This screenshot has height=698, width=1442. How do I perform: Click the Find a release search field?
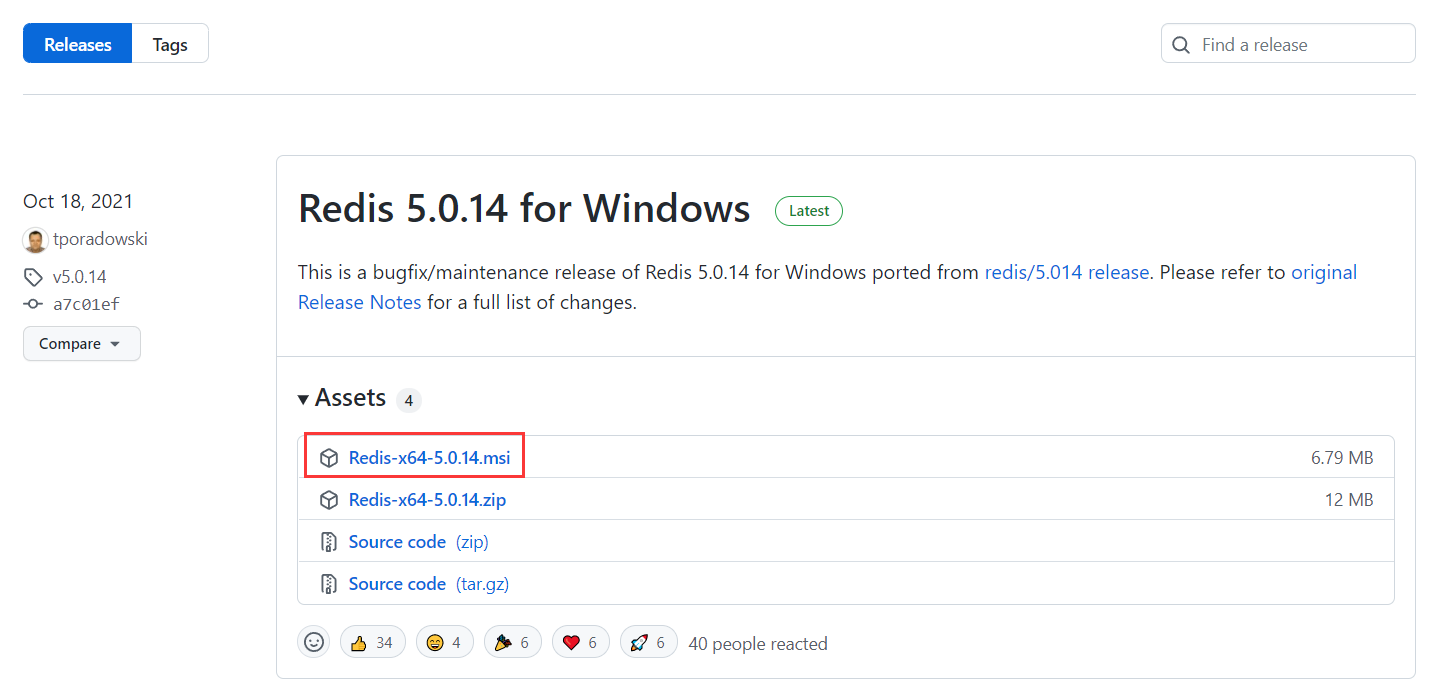(x=1300, y=45)
